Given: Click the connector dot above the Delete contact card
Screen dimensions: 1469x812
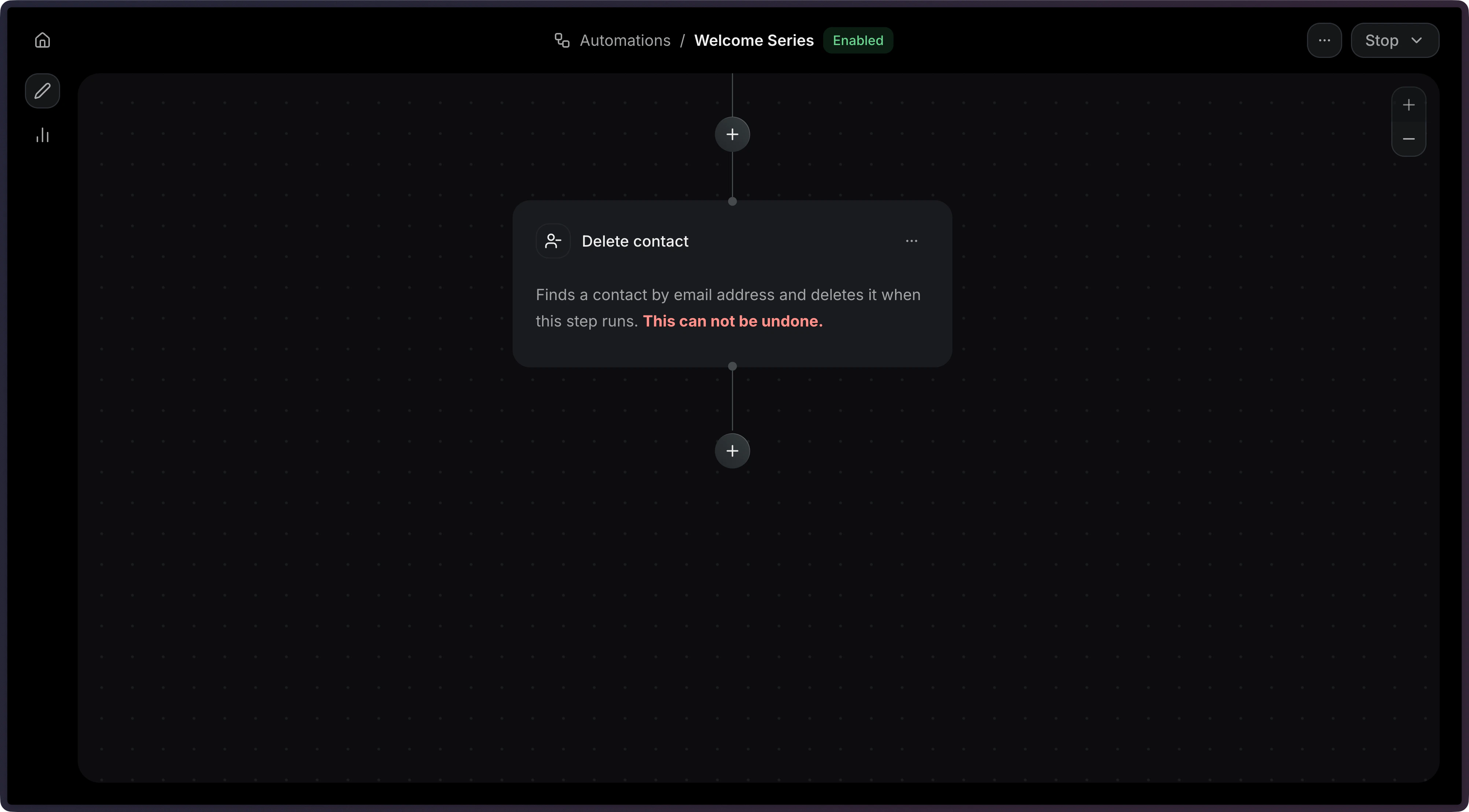Looking at the screenshot, I should [x=732, y=201].
